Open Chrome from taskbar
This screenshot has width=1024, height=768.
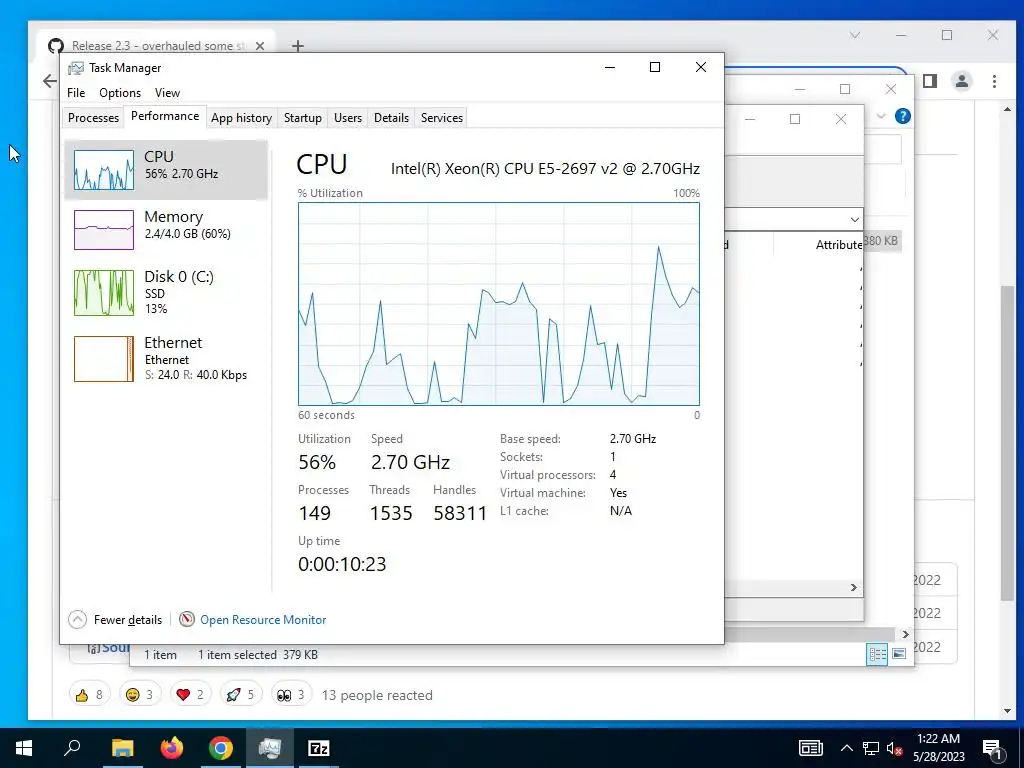(x=221, y=748)
